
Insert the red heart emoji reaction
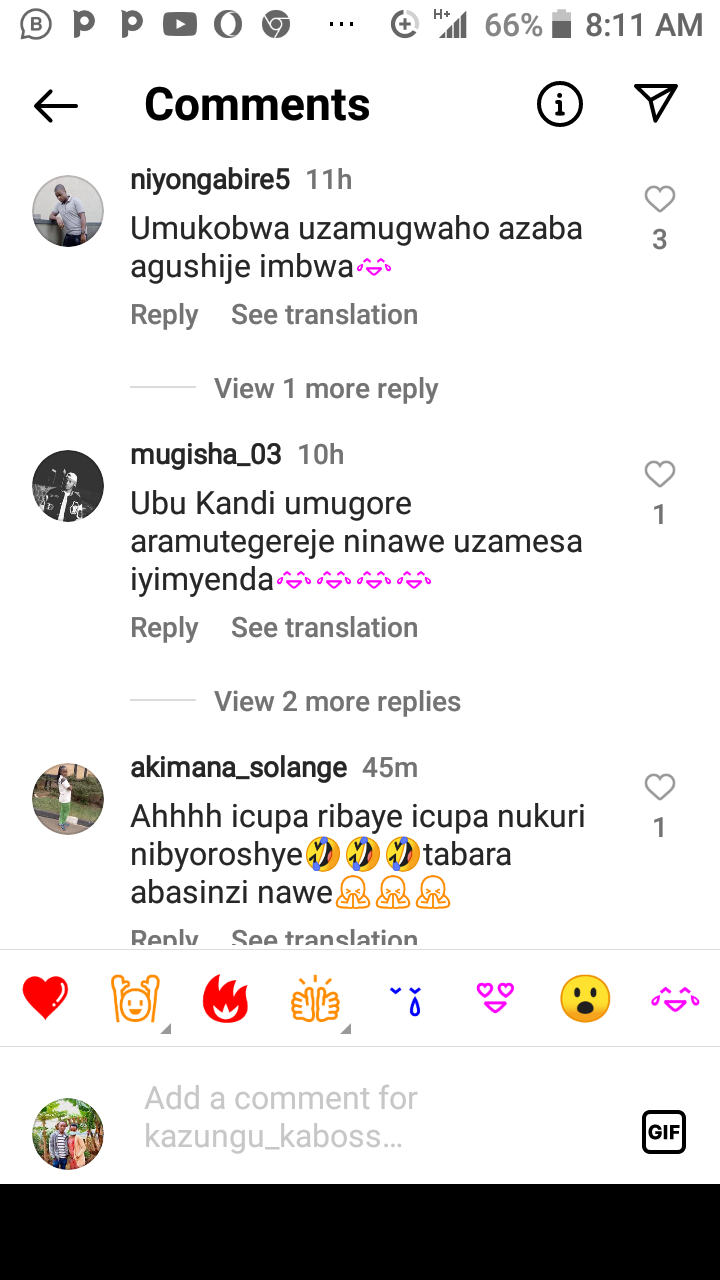pyautogui.click(x=45, y=999)
